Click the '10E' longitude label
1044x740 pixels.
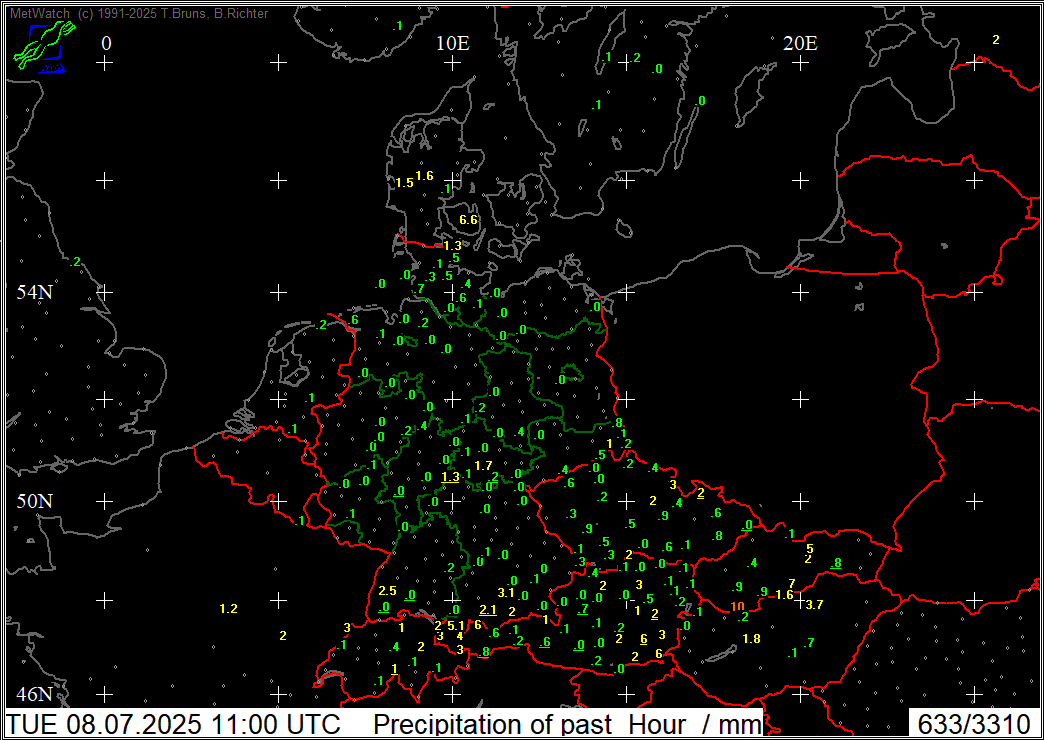[453, 43]
